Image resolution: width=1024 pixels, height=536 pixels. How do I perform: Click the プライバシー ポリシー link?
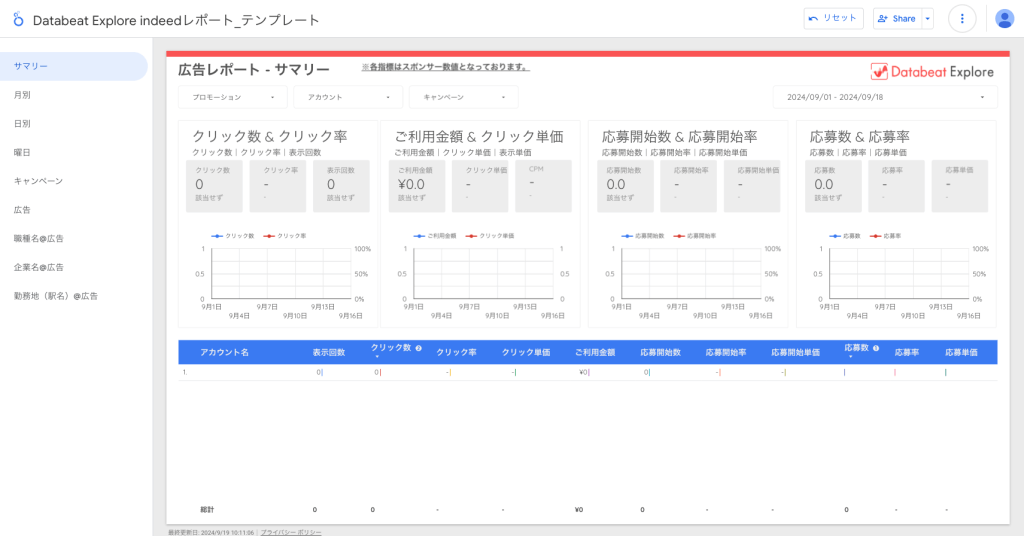[291, 533]
